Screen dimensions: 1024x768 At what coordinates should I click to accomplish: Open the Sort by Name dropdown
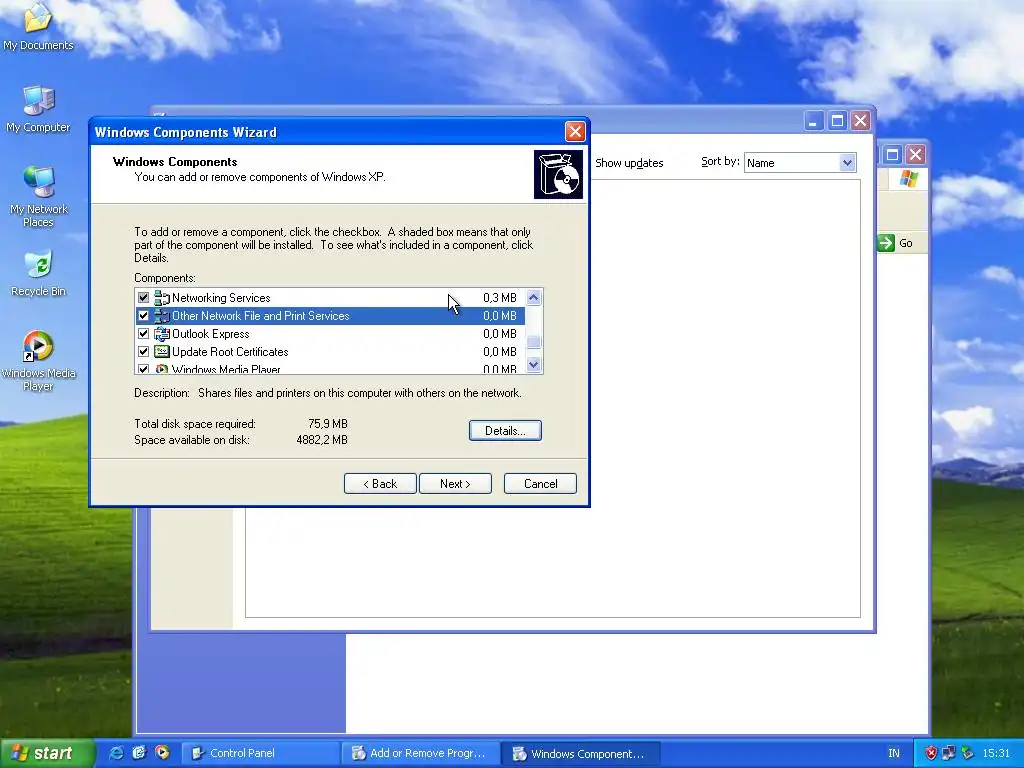click(x=847, y=163)
